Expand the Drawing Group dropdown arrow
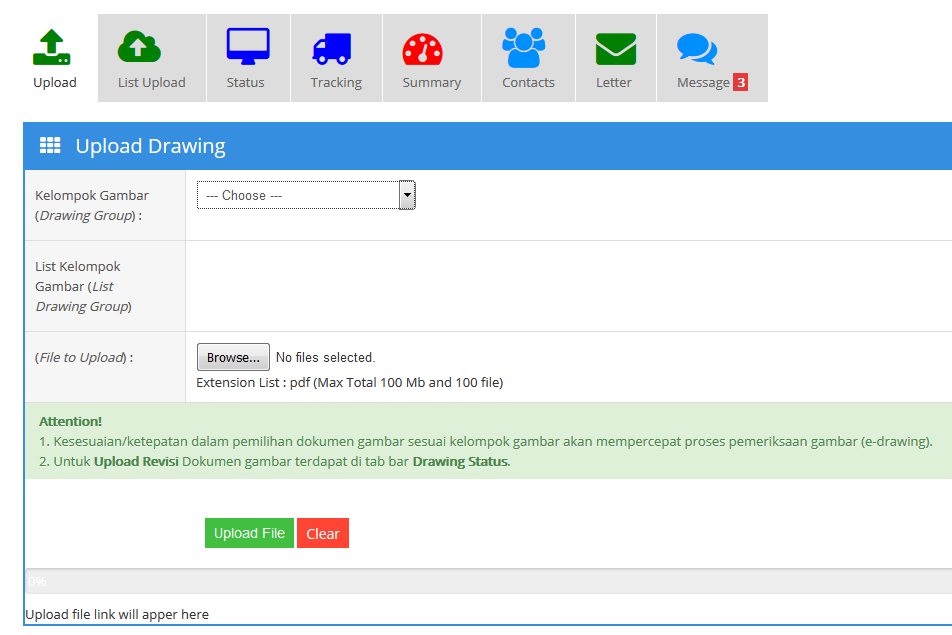Viewport: 952px width, 635px height. [407, 196]
